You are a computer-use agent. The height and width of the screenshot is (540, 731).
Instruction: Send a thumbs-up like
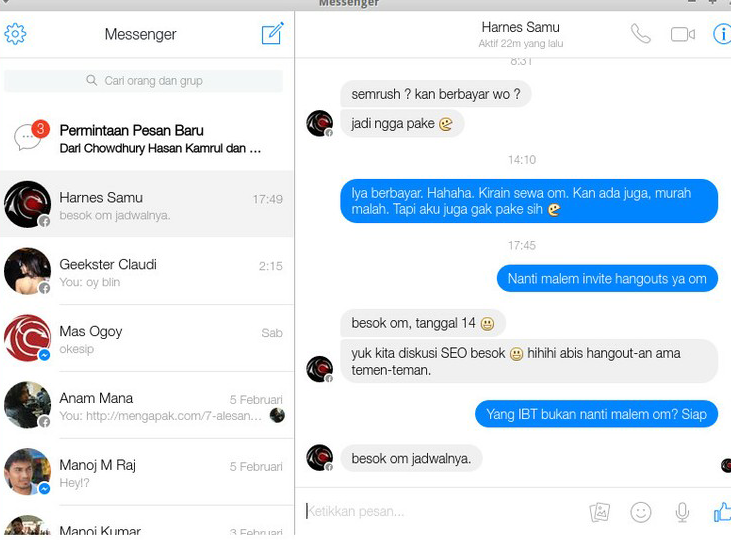pyautogui.click(x=723, y=512)
